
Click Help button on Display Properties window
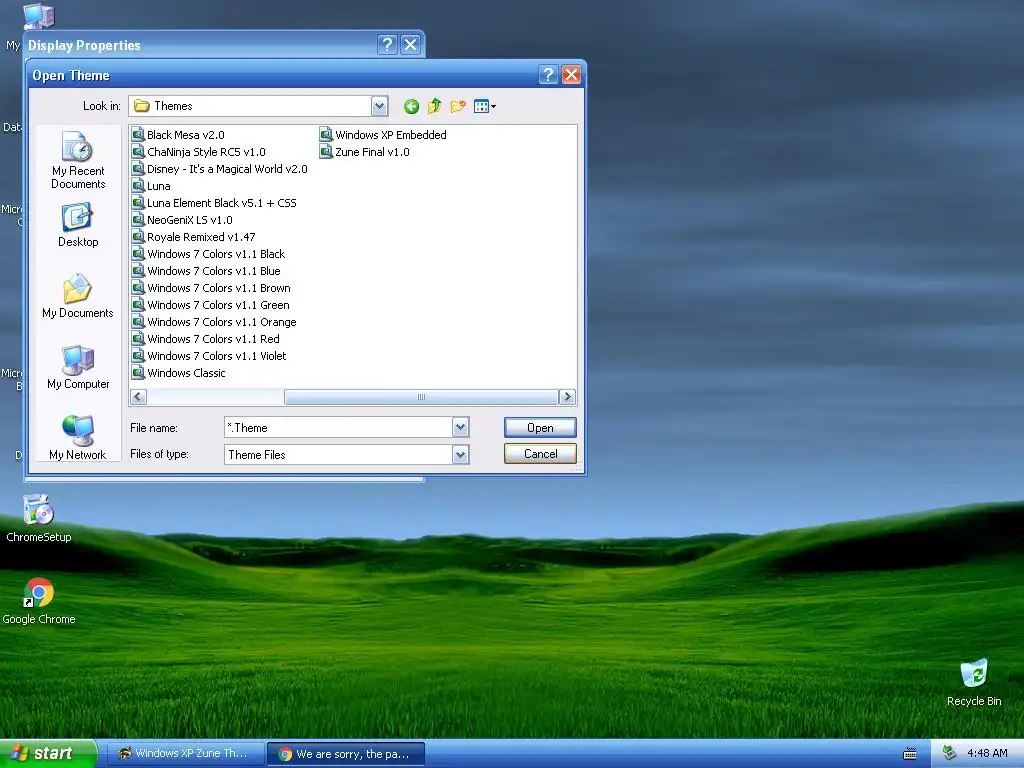[387, 44]
